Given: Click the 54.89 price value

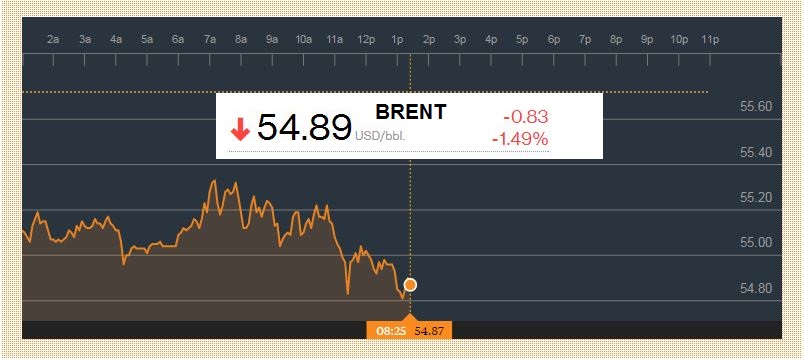Looking at the screenshot, I should 305,127.
